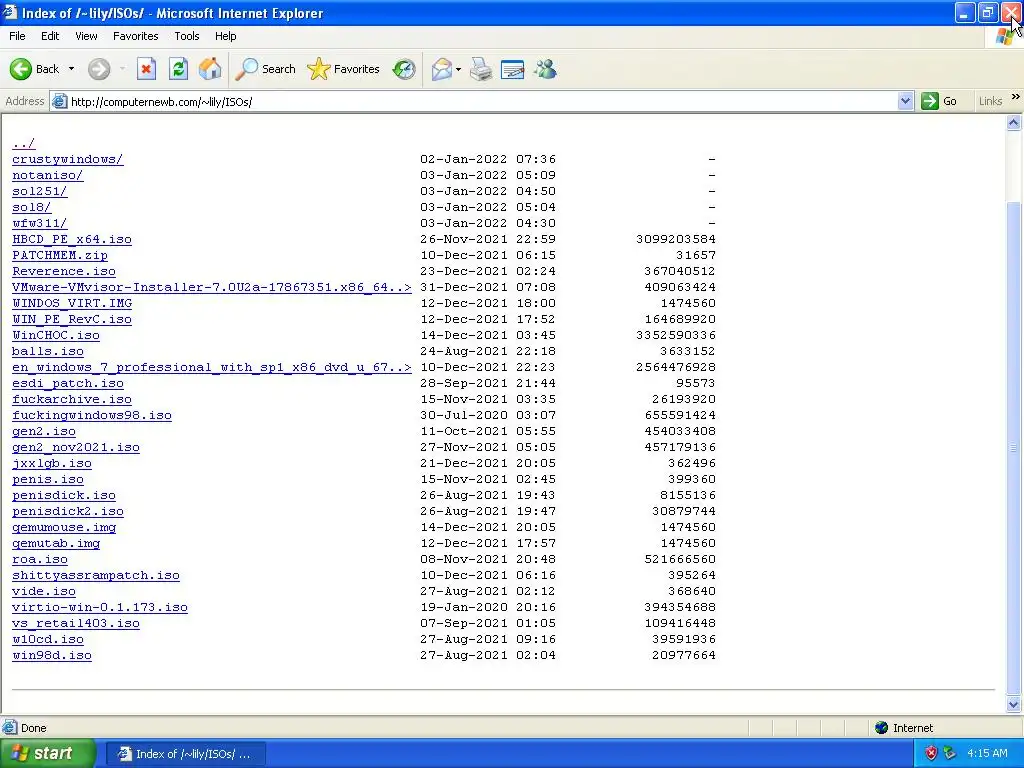Download virtio-win-0.1.173.iso
The image size is (1024, 768).
pos(99,607)
